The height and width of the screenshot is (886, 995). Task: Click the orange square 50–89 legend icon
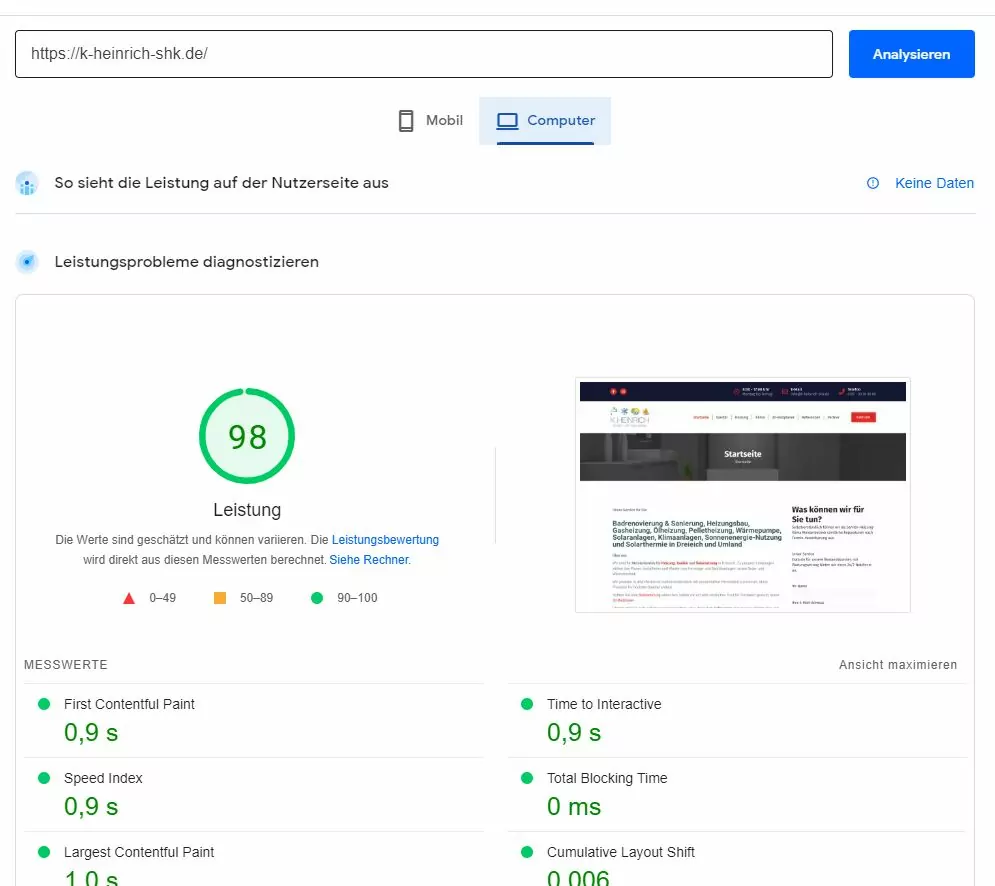[x=220, y=598]
